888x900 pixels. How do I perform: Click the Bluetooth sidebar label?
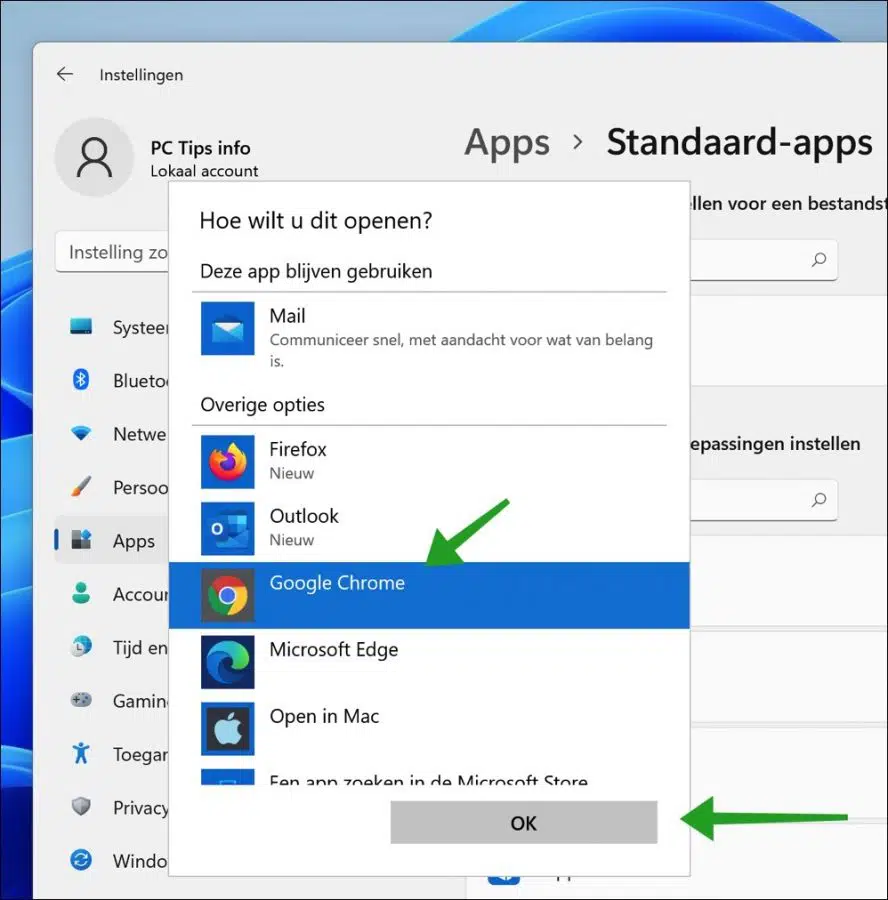click(141, 381)
